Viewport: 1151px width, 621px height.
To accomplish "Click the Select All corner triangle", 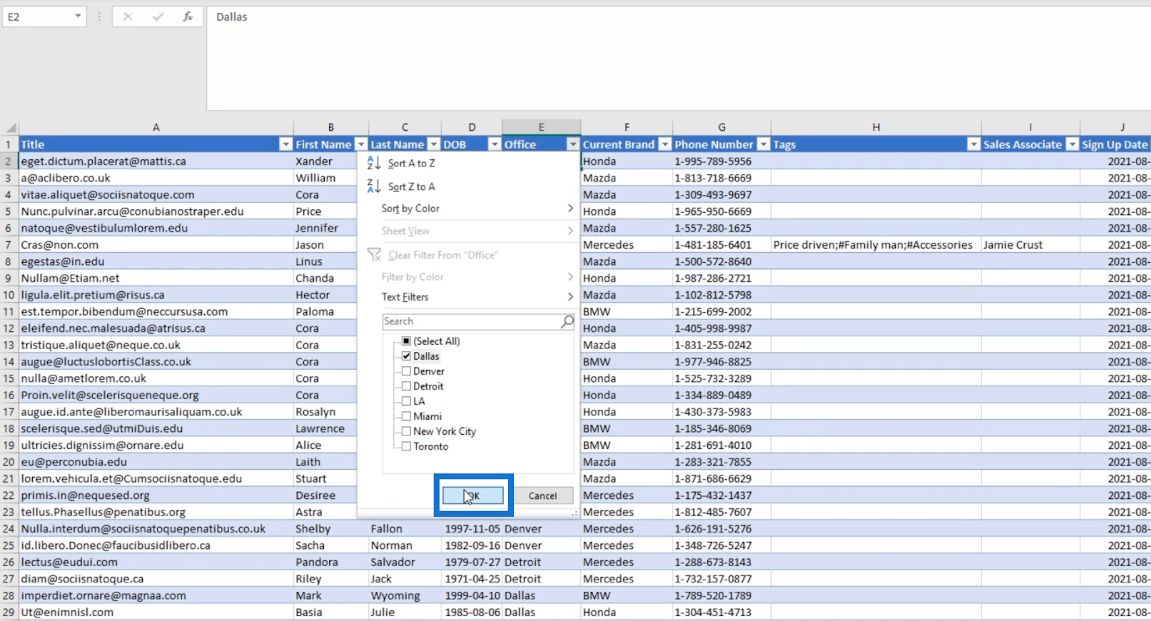I will (10, 128).
